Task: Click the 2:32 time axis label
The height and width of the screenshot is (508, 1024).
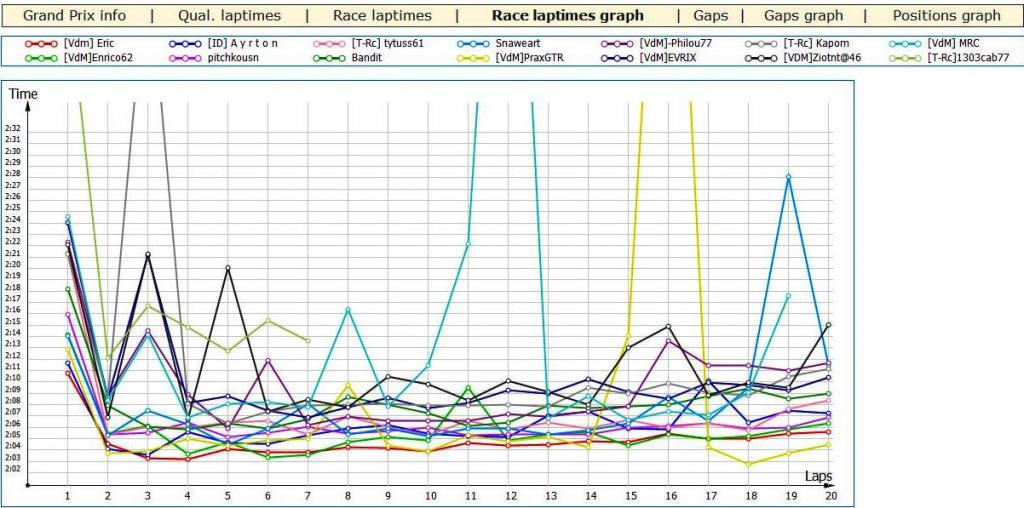Action: [14, 129]
